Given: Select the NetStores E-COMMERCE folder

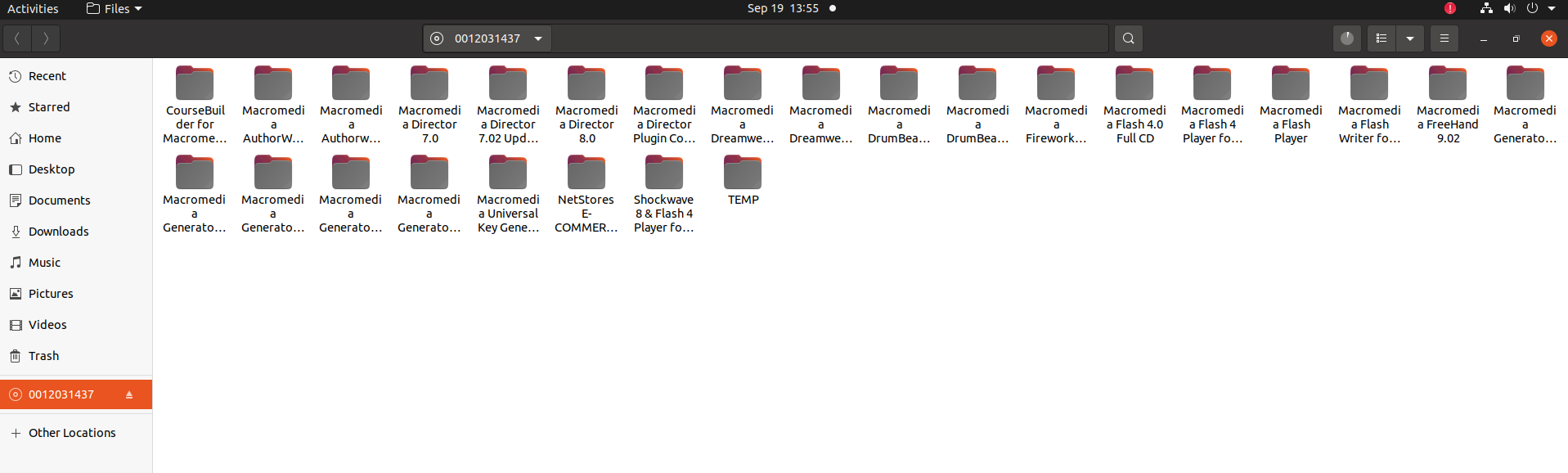Looking at the screenshot, I should 586,195.
